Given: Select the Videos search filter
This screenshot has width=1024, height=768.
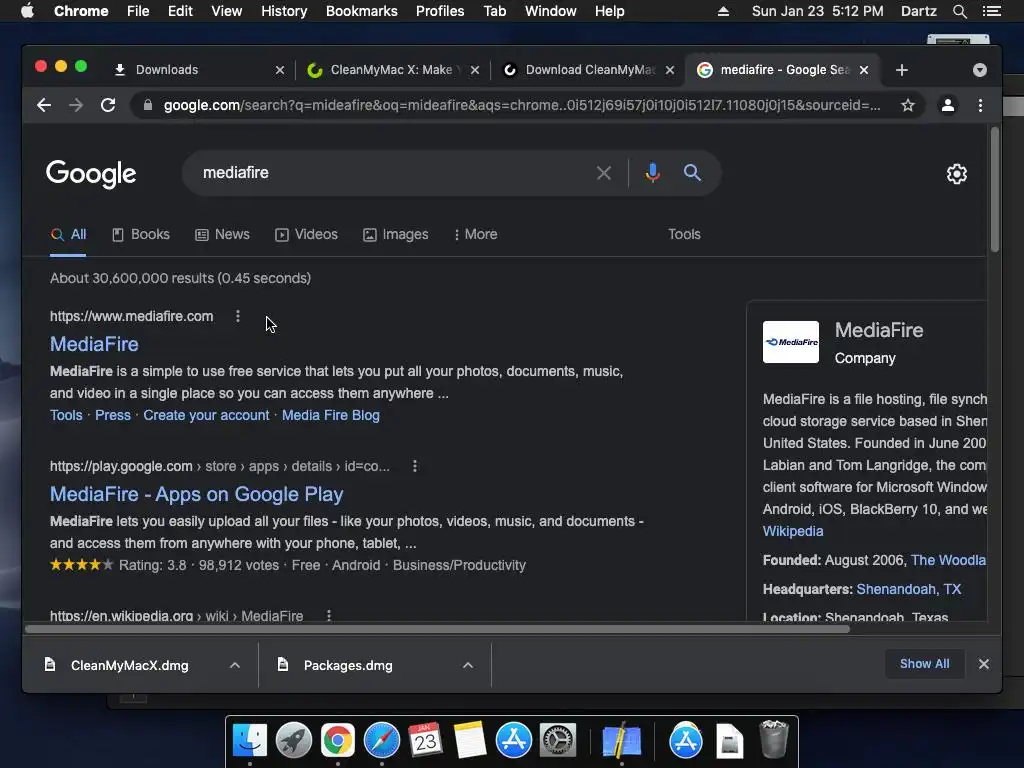Looking at the screenshot, I should coord(306,234).
